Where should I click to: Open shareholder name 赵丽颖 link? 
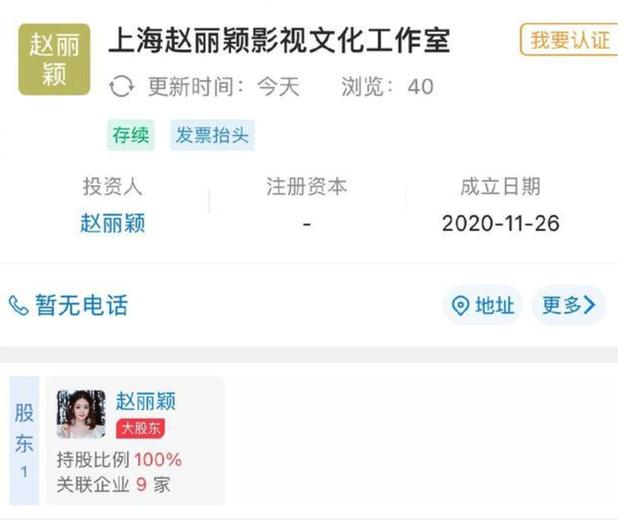(146, 400)
